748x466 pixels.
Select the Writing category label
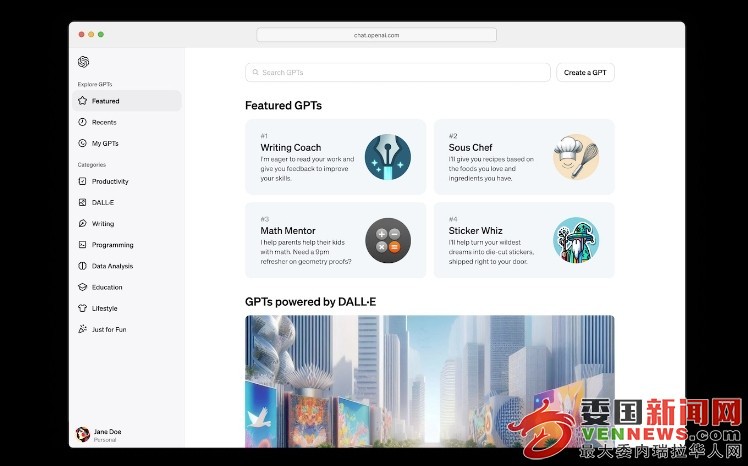(103, 223)
